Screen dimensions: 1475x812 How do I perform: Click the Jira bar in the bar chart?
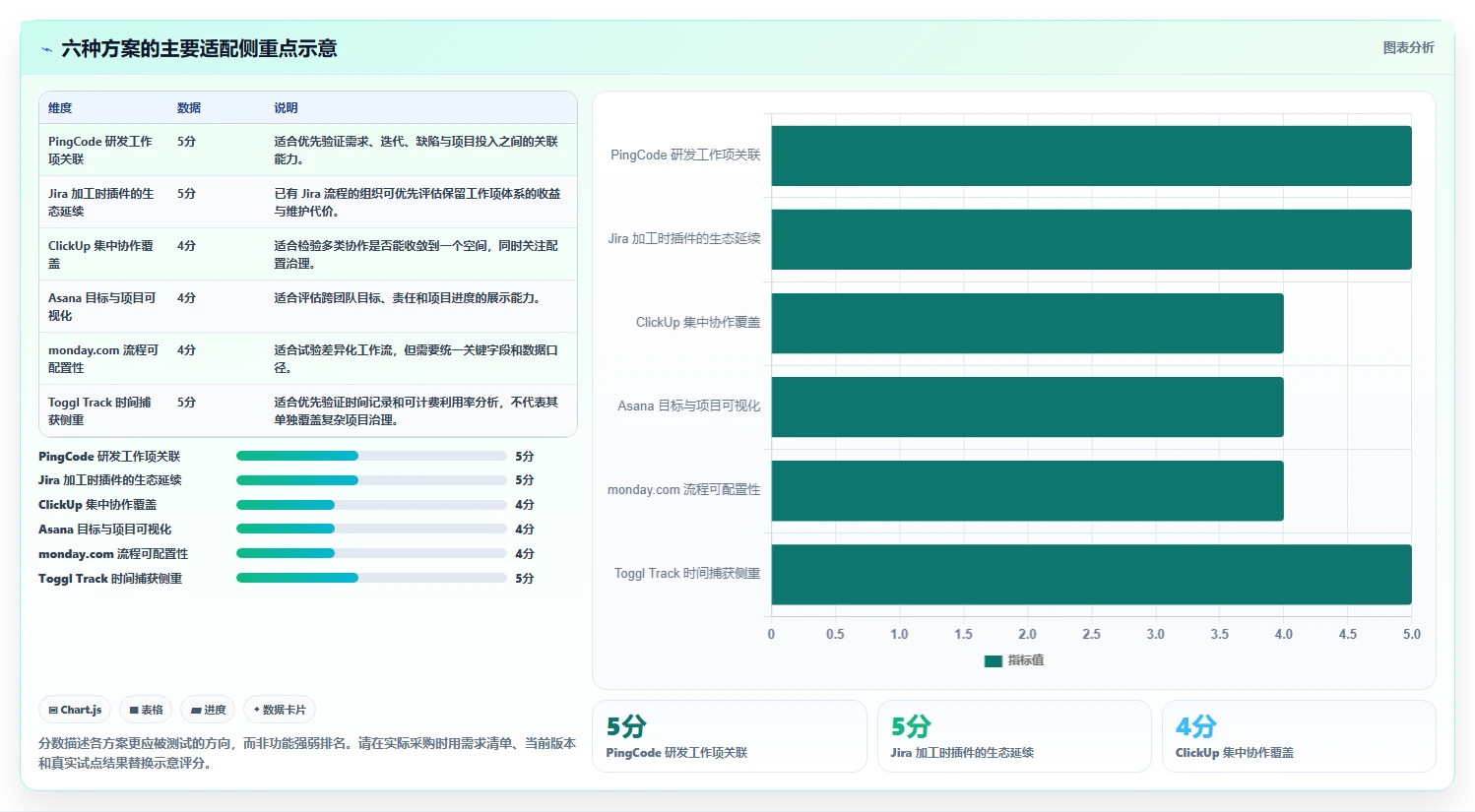pyautogui.click(x=1091, y=239)
